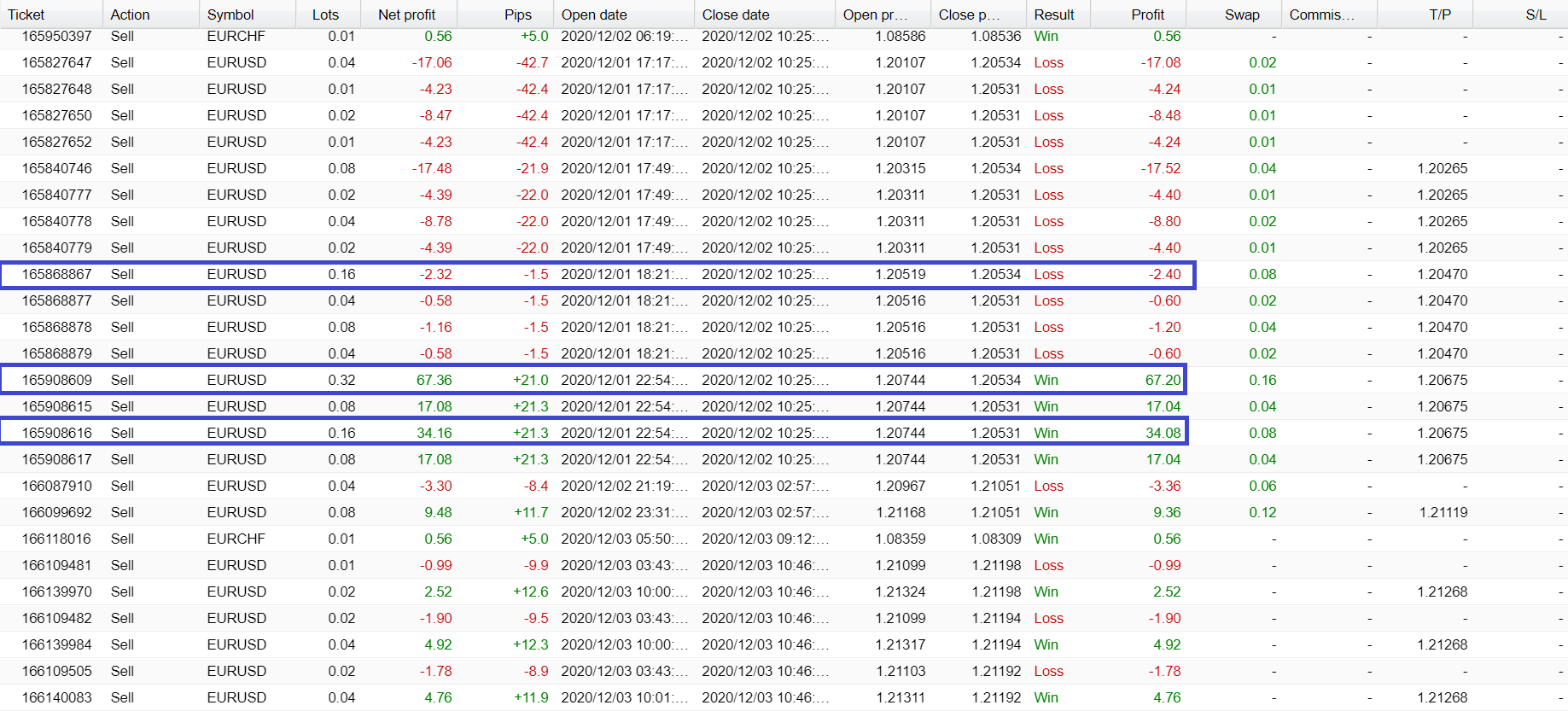
Task: Select ticket 165840778
Action: point(56,221)
